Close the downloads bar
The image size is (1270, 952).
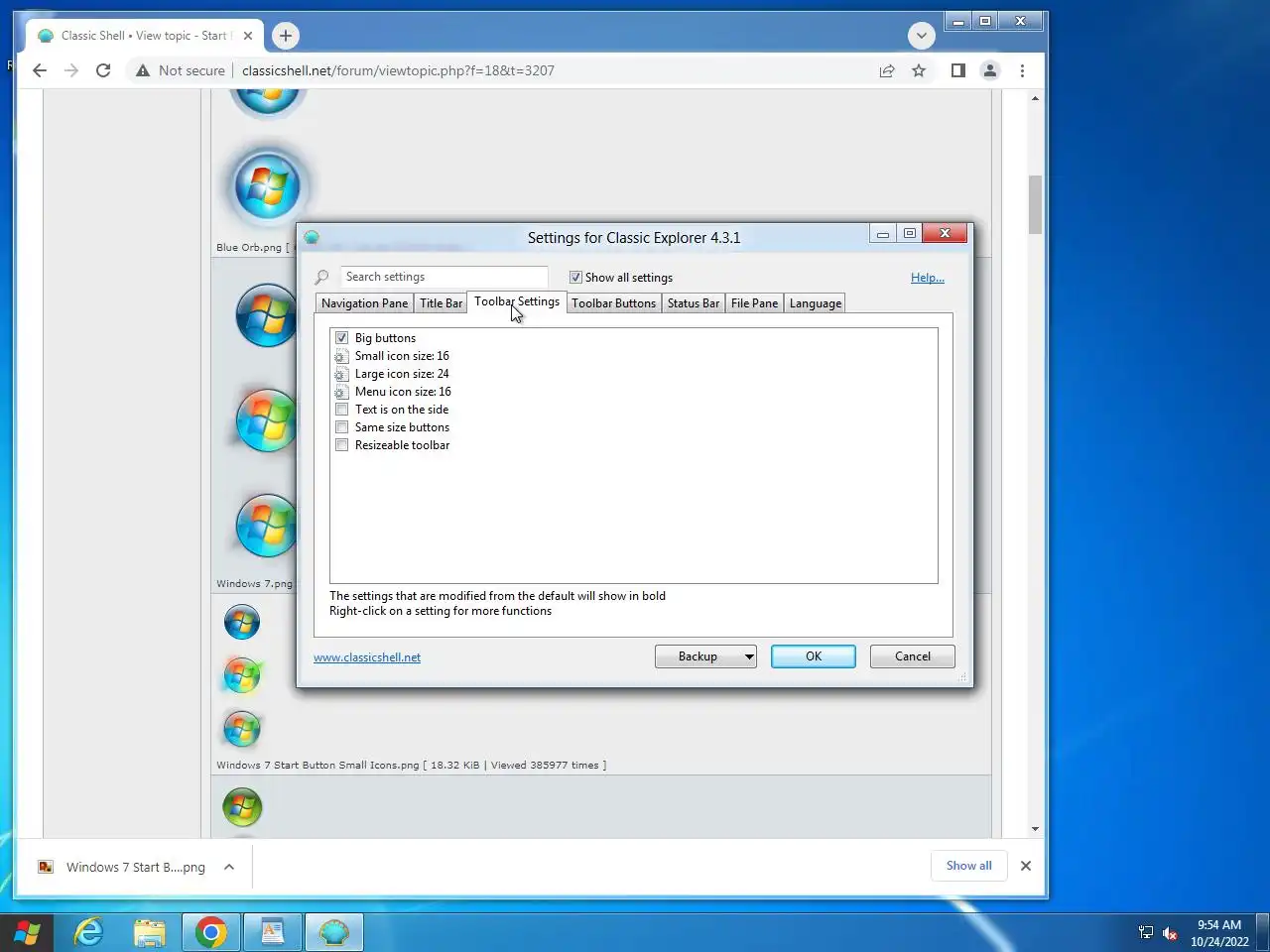pos(1026,866)
